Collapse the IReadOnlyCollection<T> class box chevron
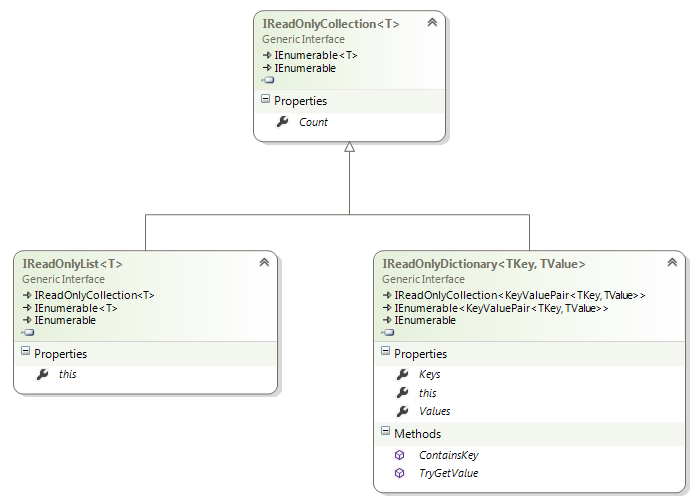Screen dimensions: 697x502 (x=432, y=22)
